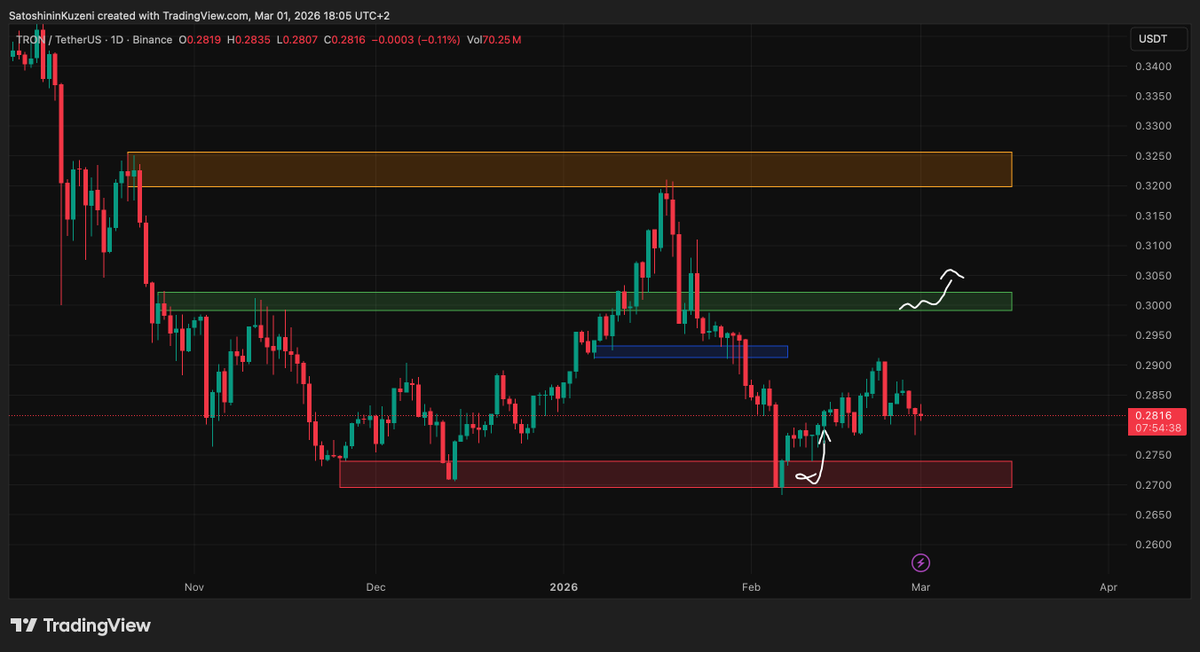Click the 0.3400 price axis label

coord(1152,67)
